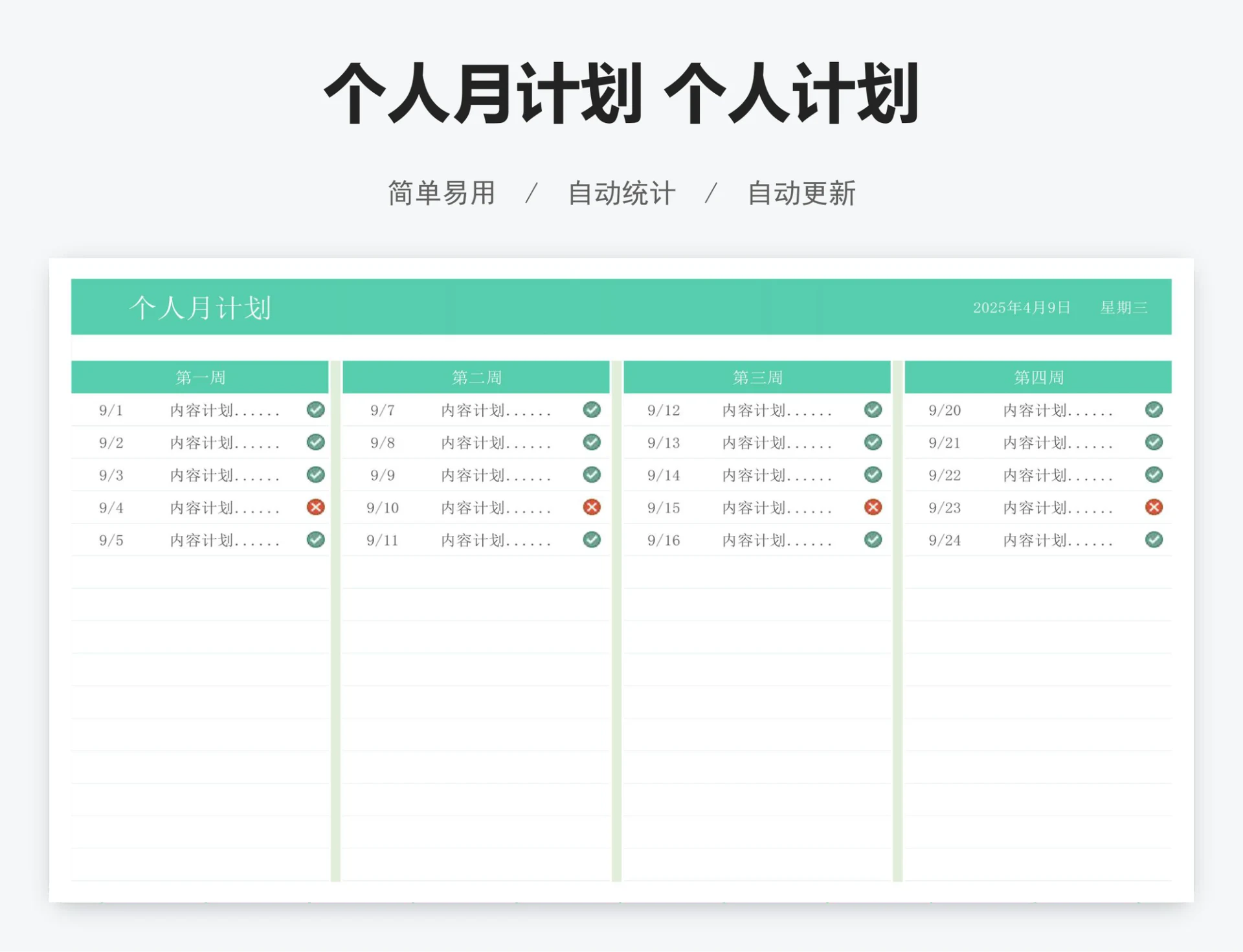Toggle the 9/21 task completion checkmark
Viewport: 1243px width, 952px height.
(x=1153, y=443)
